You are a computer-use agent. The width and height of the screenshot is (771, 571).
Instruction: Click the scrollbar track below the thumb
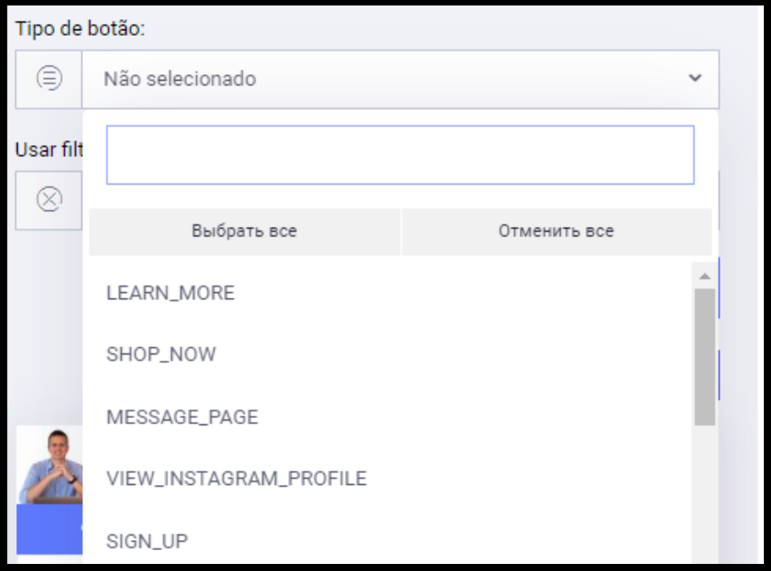pos(705,494)
